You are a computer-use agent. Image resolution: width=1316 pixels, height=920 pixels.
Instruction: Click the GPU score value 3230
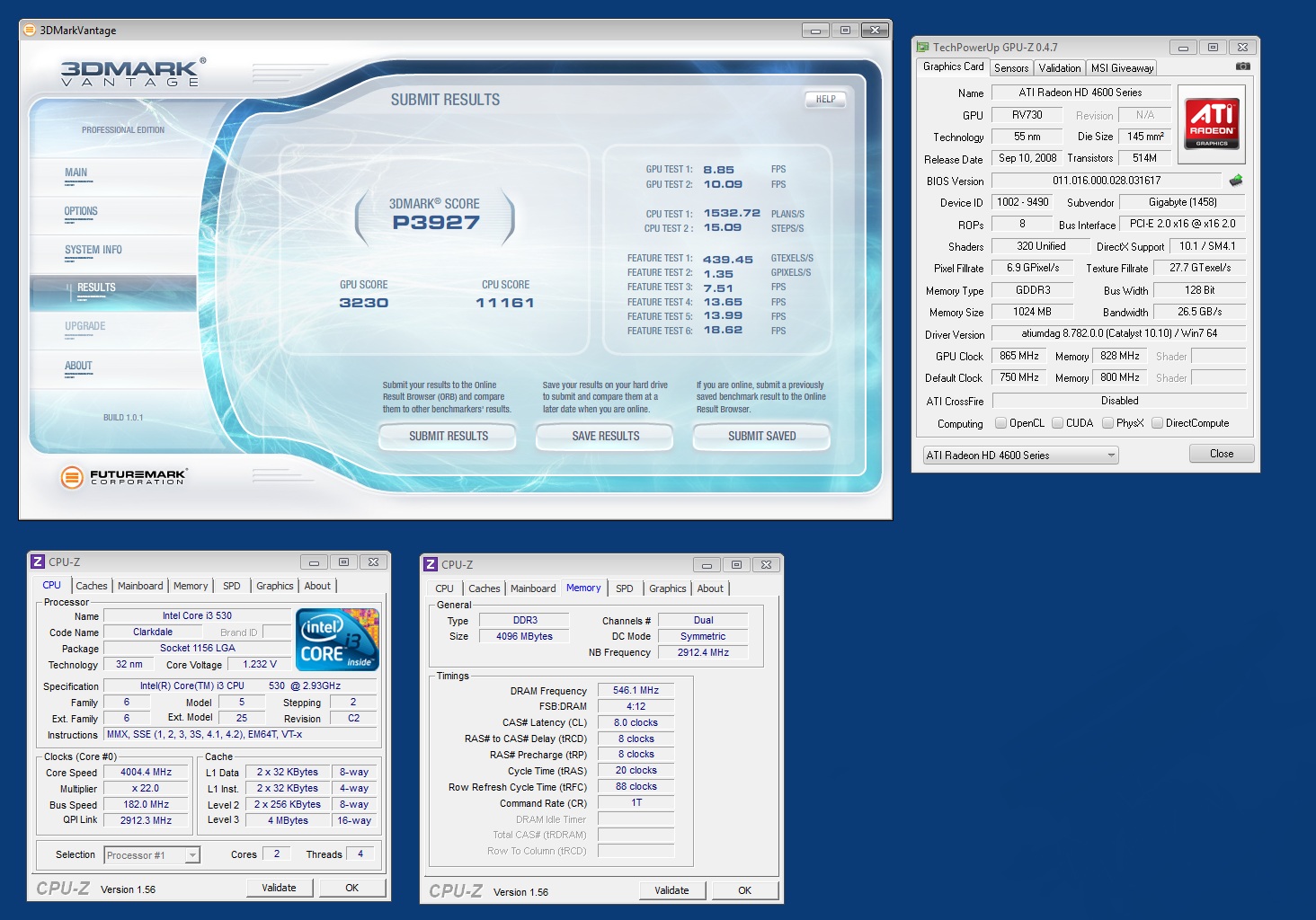364,303
